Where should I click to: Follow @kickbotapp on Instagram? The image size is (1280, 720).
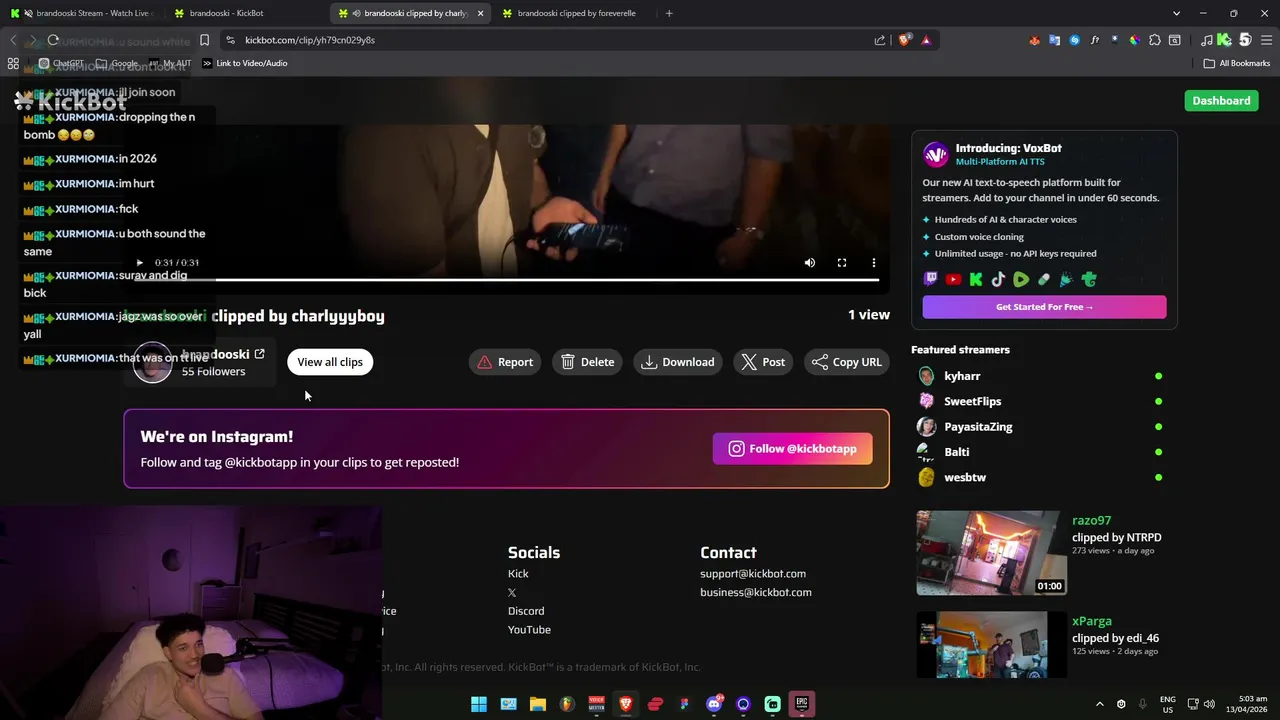click(x=792, y=449)
